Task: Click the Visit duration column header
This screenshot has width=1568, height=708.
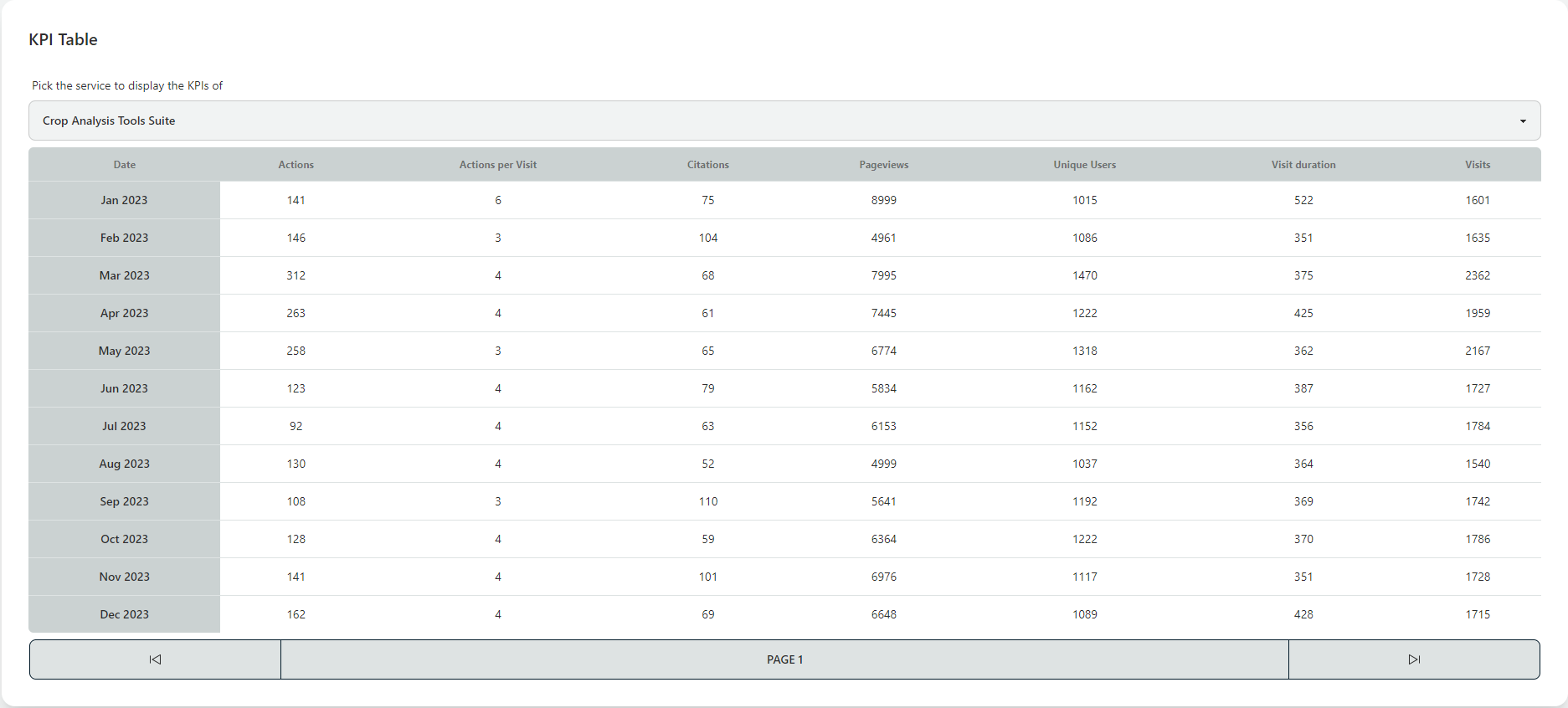Action: pyautogui.click(x=1303, y=165)
